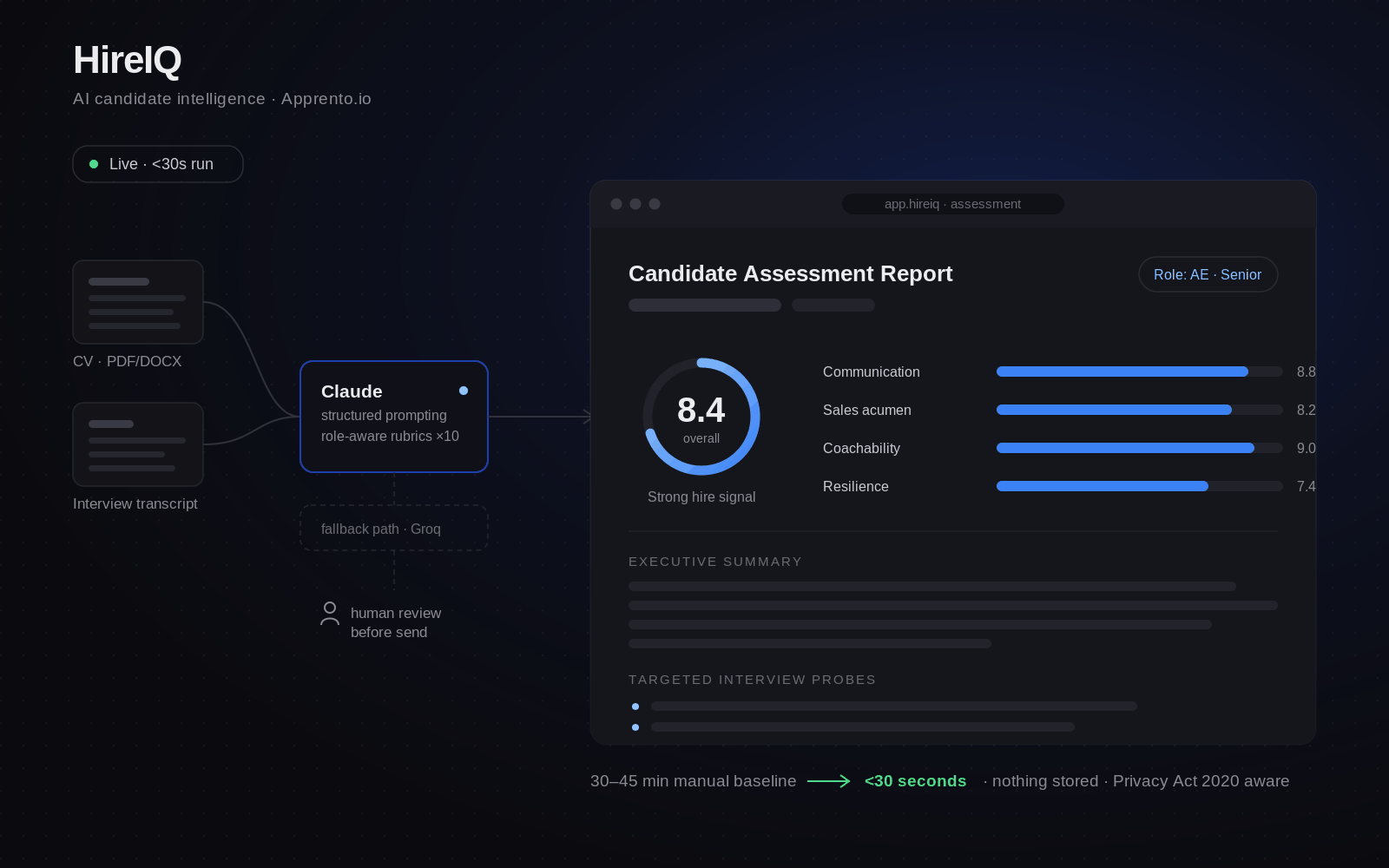
Task: Click the third window control dot
Action: 655,204
